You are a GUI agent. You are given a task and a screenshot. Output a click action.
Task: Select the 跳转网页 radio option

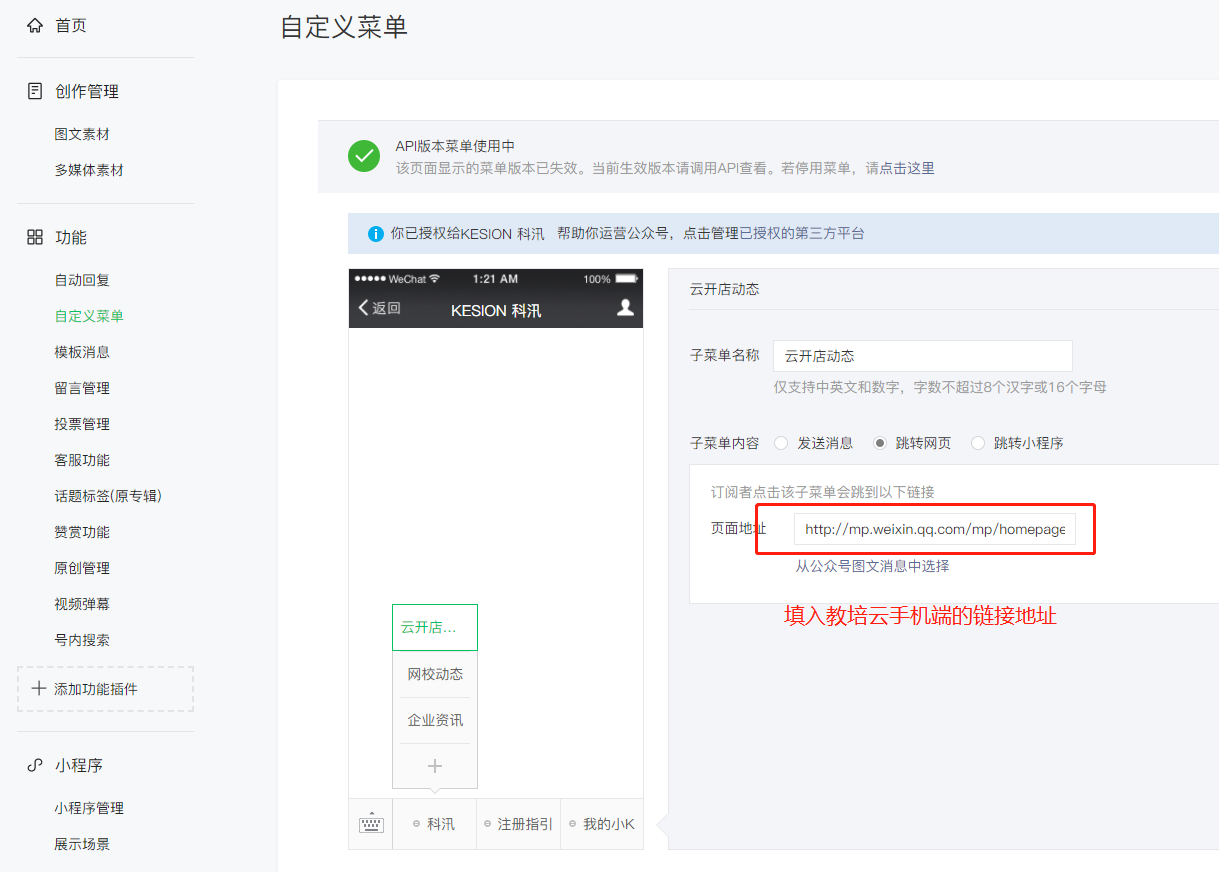tap(880, 443)
